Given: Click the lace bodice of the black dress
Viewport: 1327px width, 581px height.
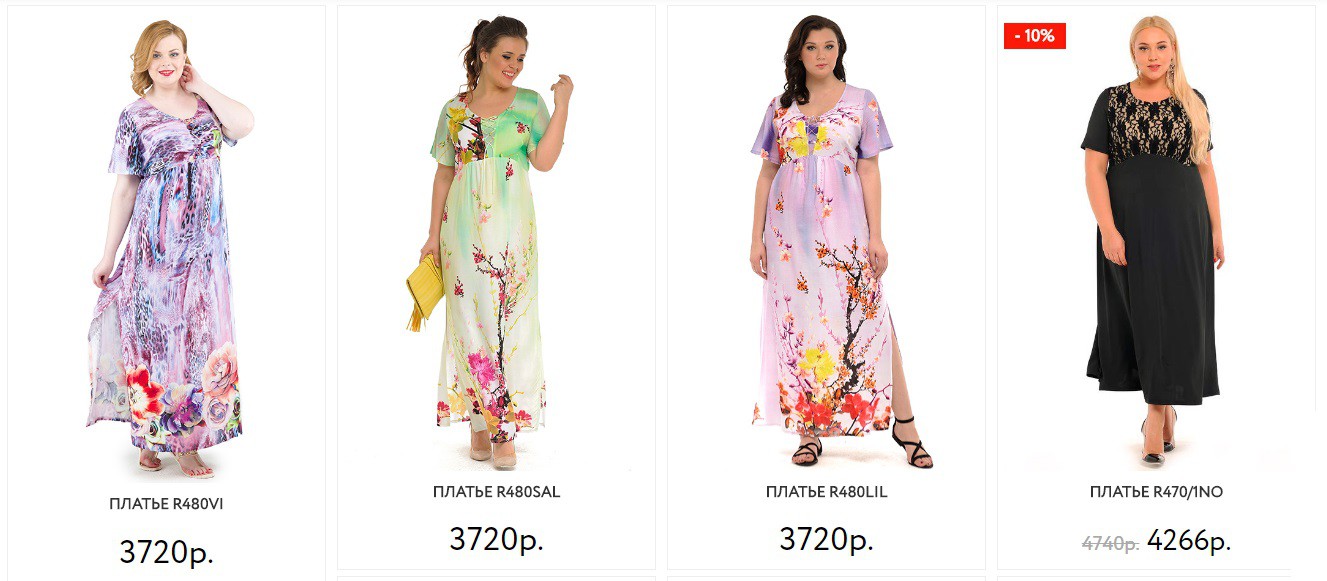Looking at the screenshot, I should pyautogui.click(x=1147, y=123).
